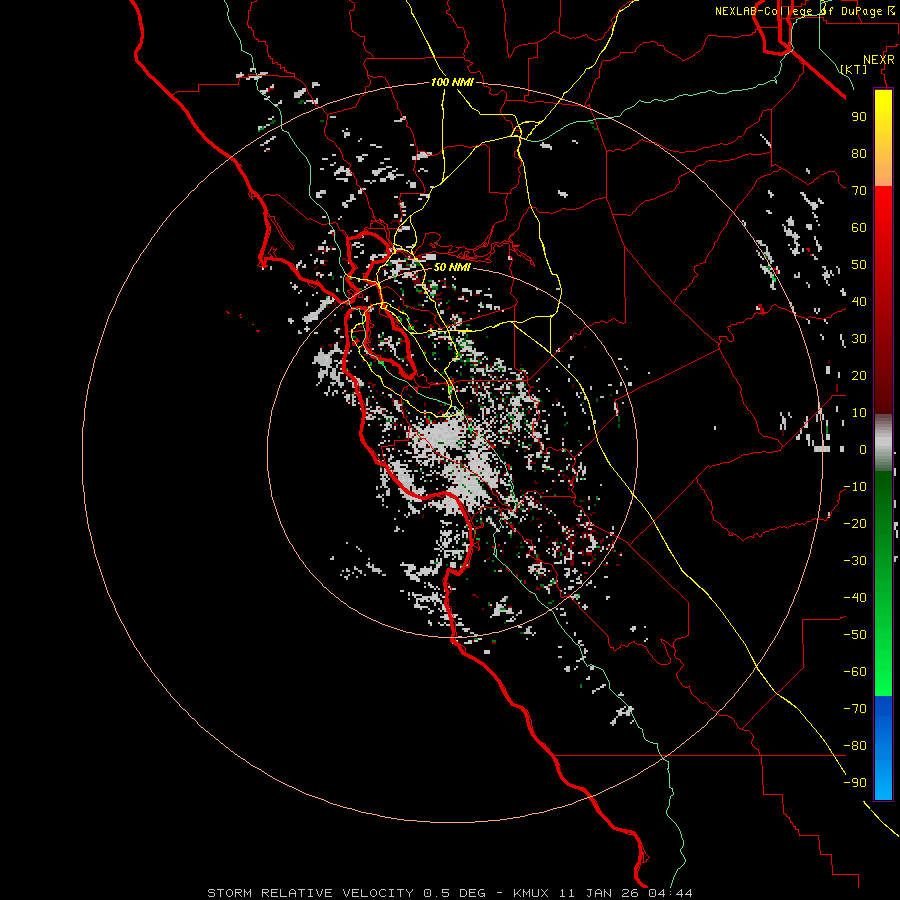
Task: Click the 30 value on the velocity scale
Action: click(x=859, y=339)
